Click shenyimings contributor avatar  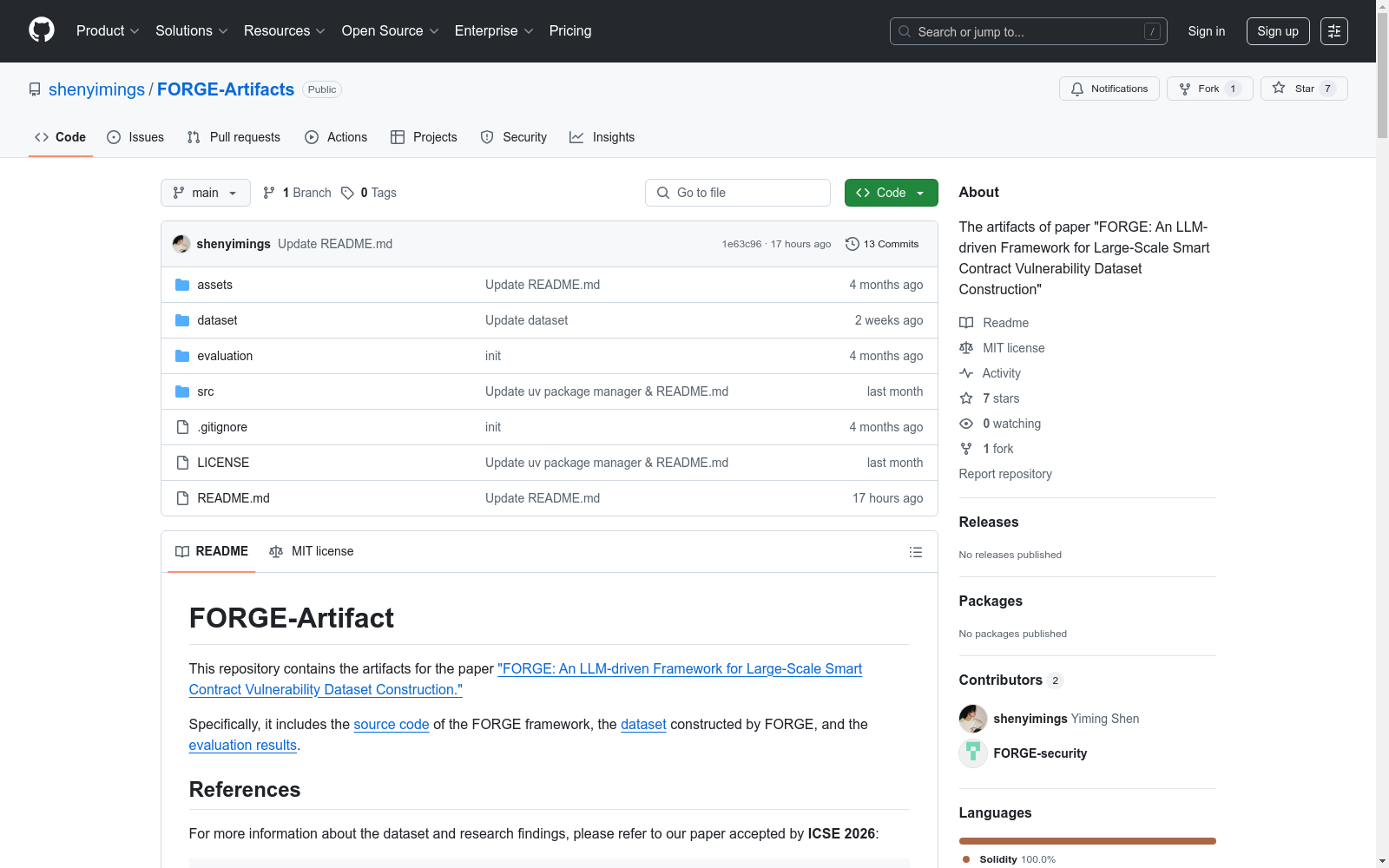(x=973, y=719)
